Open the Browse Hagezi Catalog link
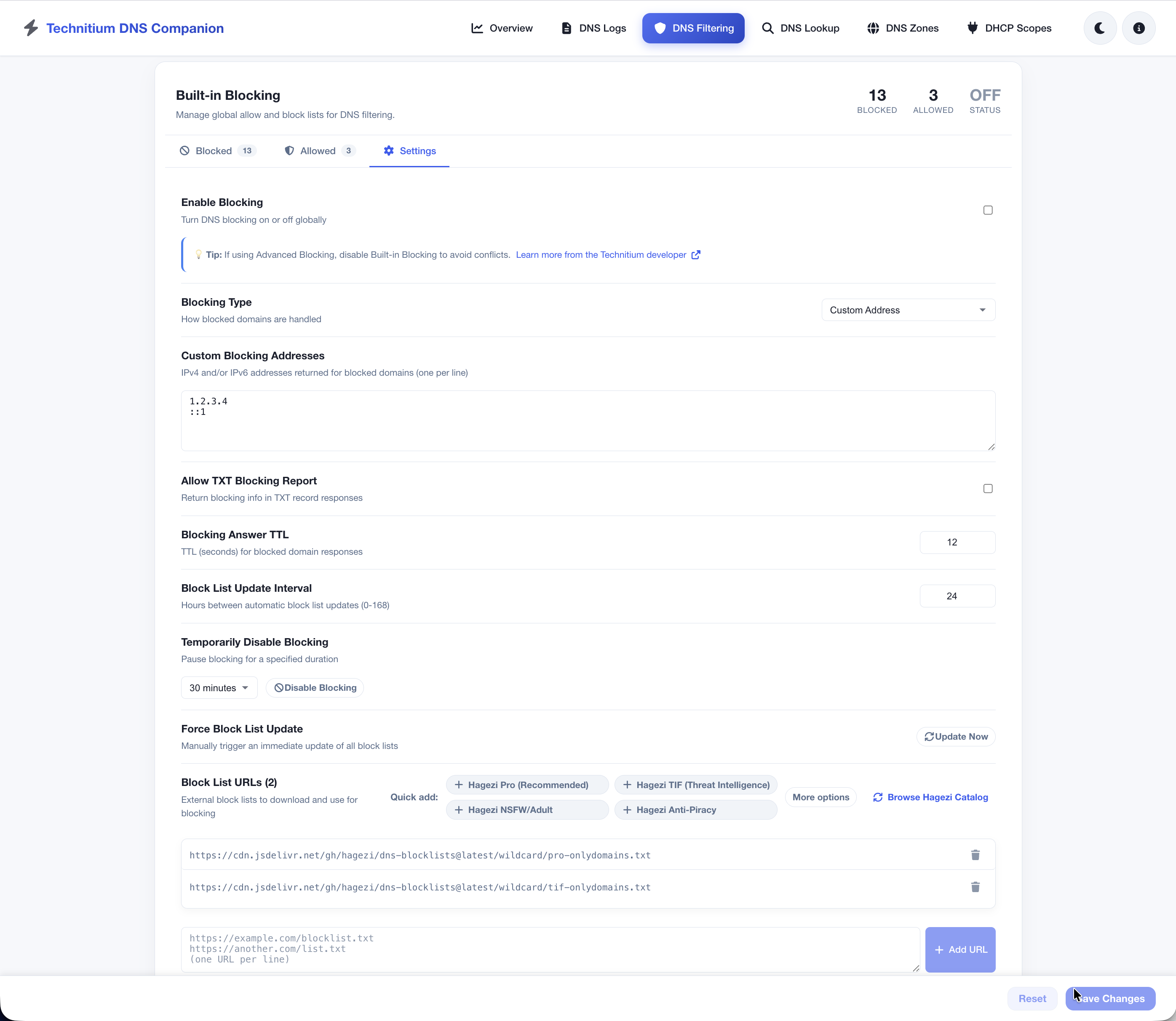 click(x=938, y=796)
